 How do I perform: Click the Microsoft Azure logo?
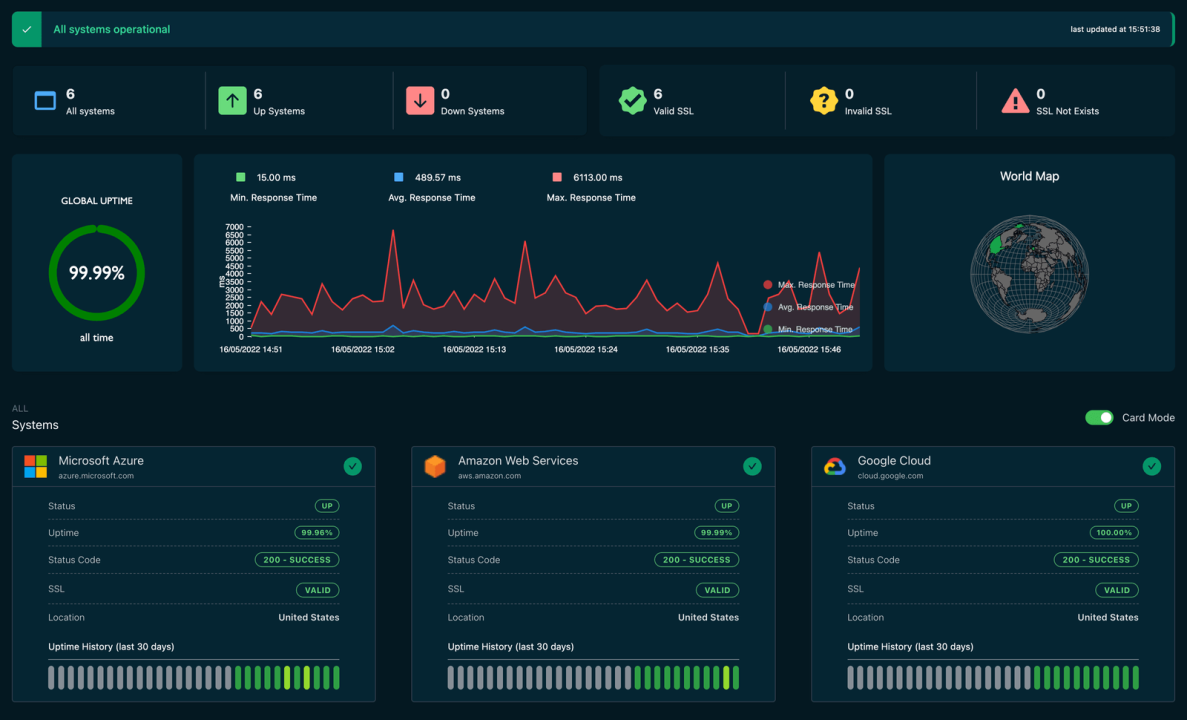click(x=36, y=467)
